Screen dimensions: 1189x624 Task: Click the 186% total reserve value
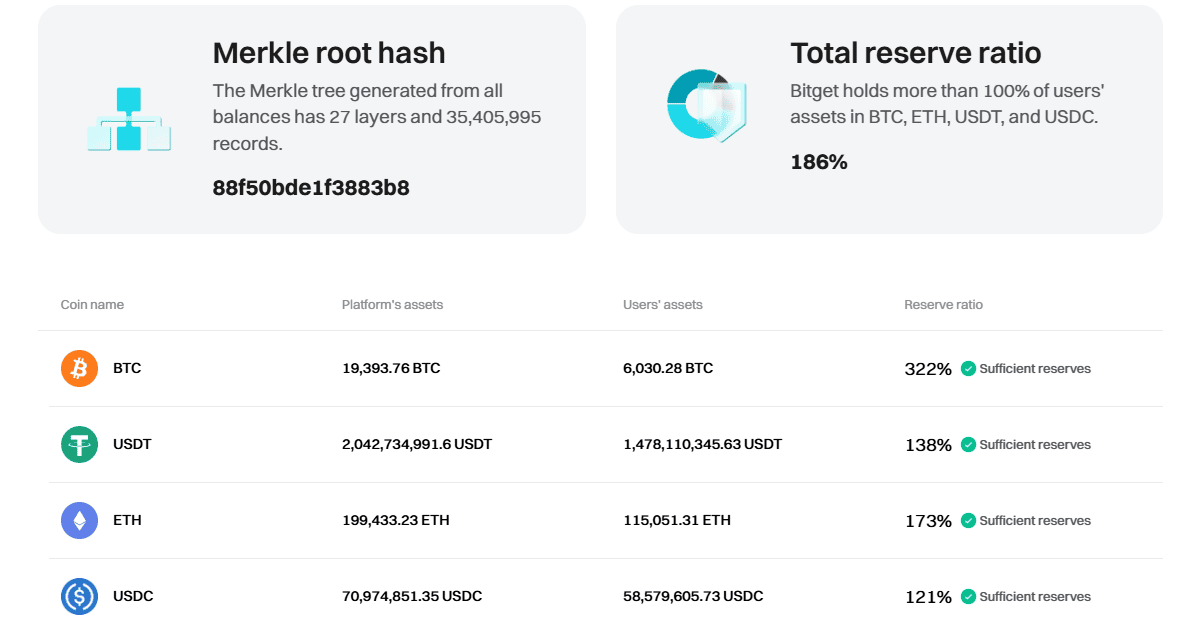[819, 162]
